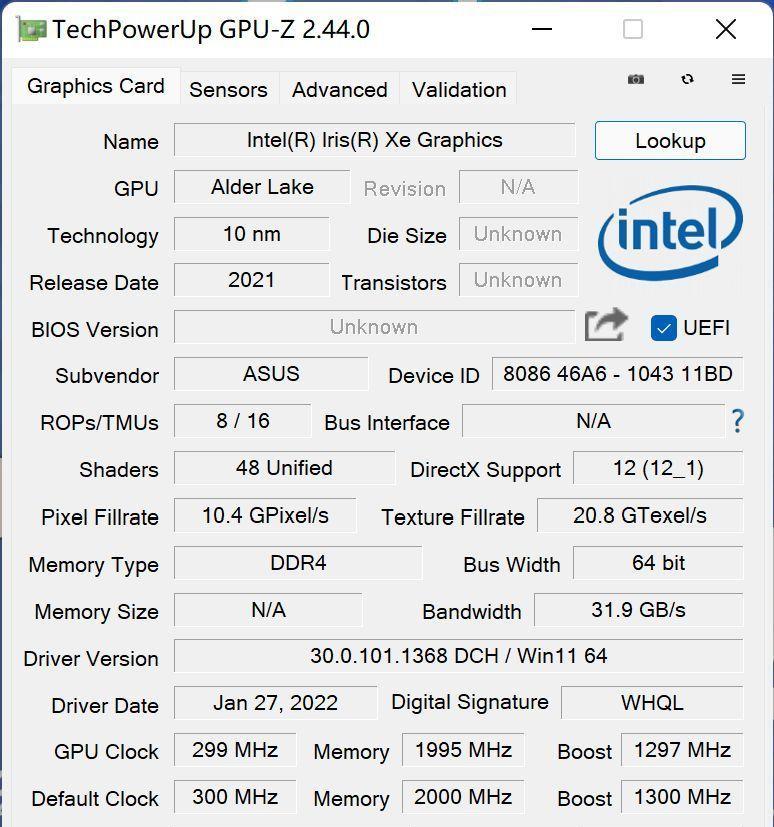Click the Technology field 10 nm
Image resolution: width=774 pixels, height=827 pixels.
[x=252, y=234]
